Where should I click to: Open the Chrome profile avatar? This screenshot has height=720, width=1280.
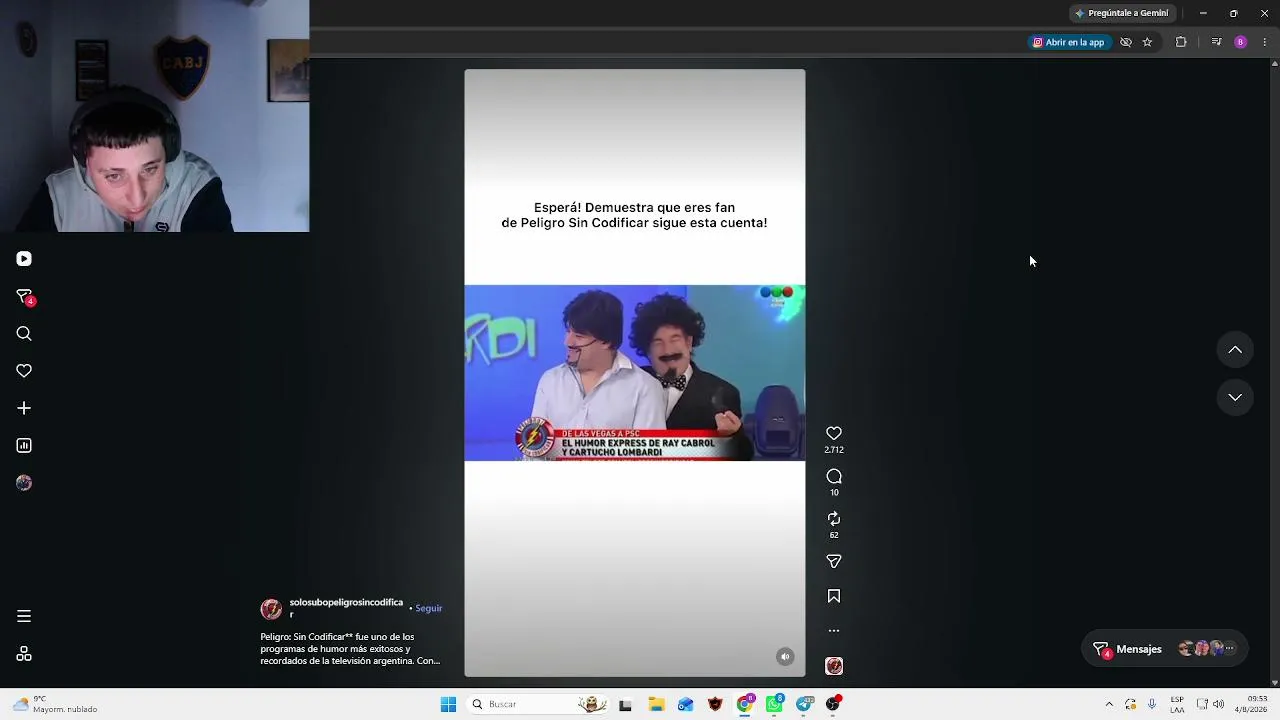click(1241, 42)
